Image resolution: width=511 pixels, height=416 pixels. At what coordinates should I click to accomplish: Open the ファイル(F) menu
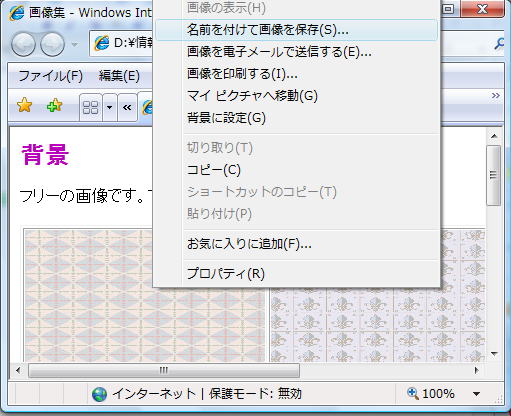(50, 76)
